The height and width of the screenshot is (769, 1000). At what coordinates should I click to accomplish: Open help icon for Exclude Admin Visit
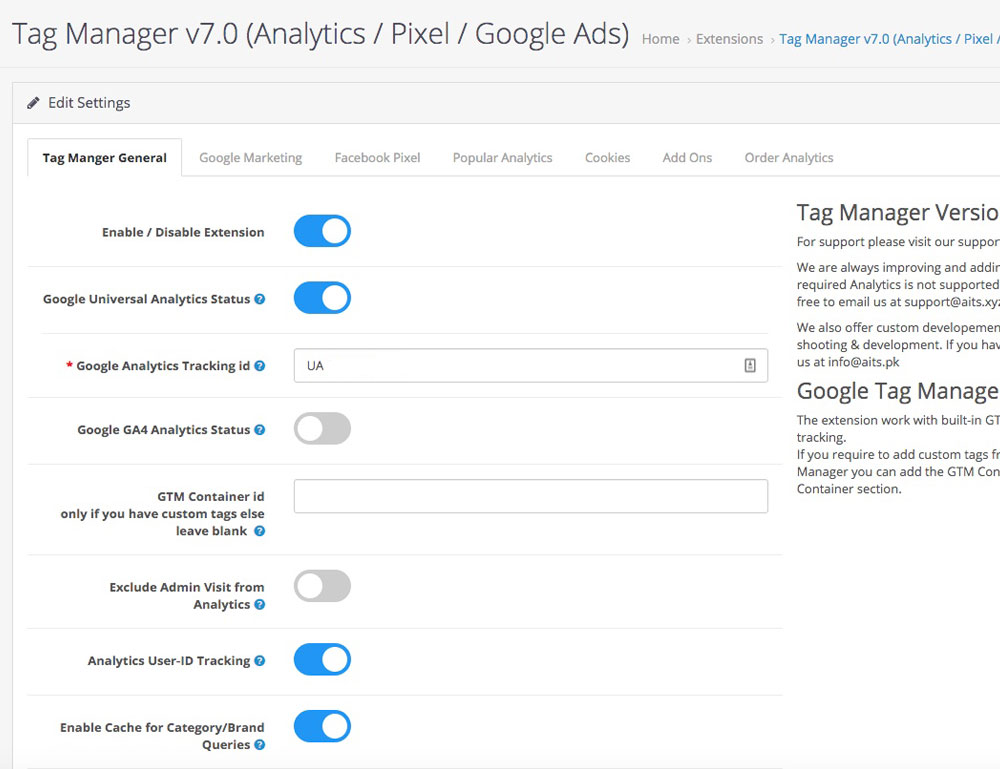point(260,604)
